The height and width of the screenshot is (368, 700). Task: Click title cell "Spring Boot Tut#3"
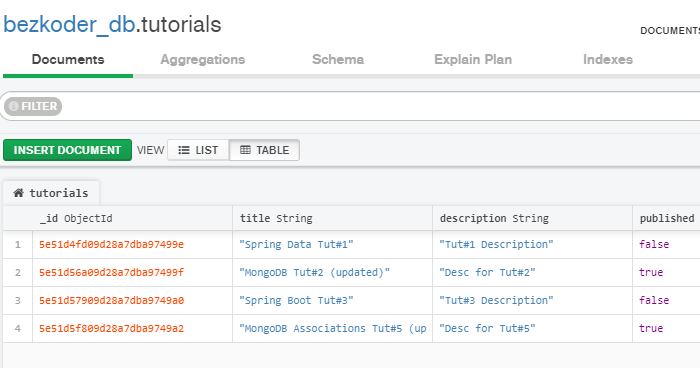click(x=333, y=301)
